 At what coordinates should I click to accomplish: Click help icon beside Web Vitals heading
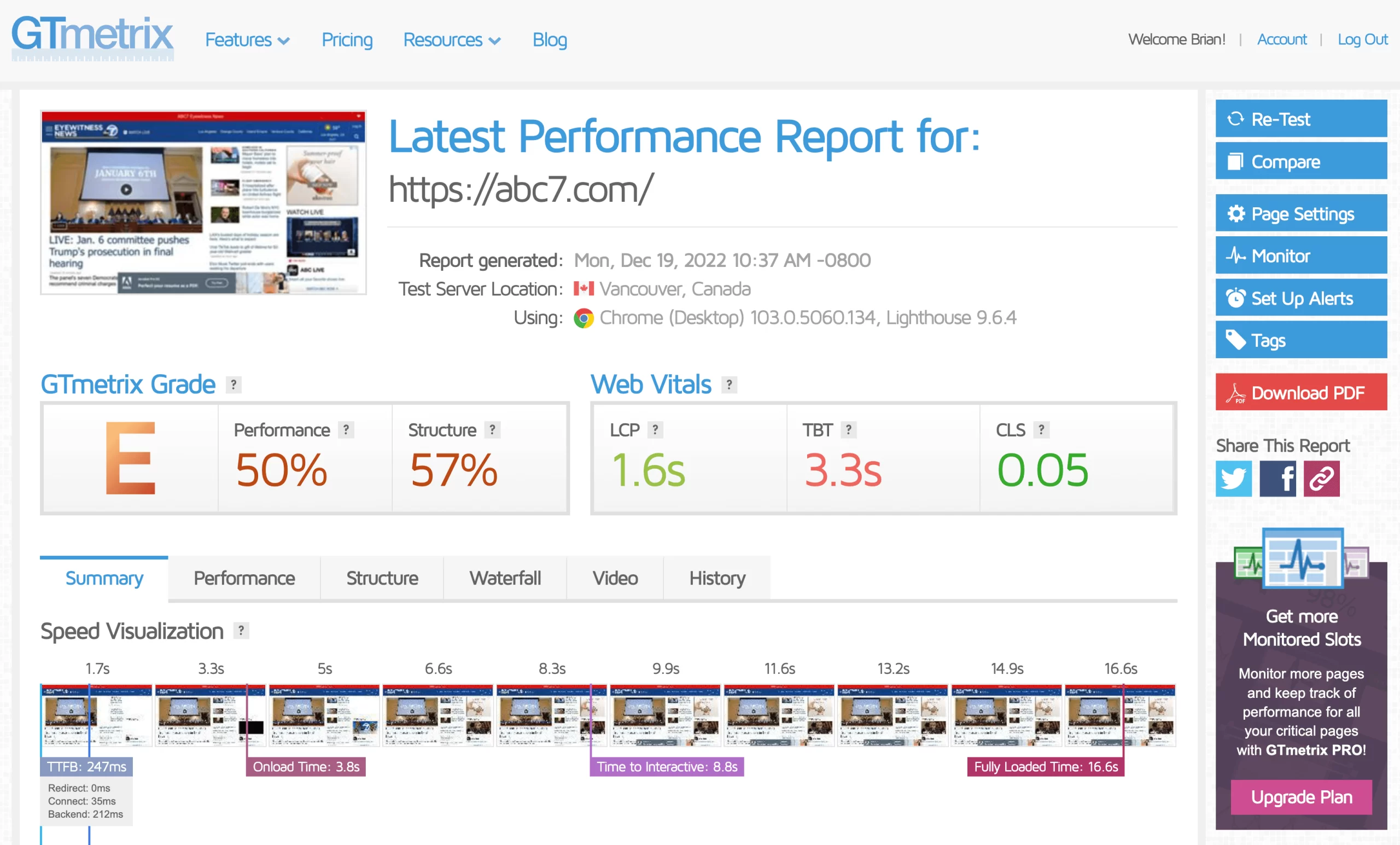tap(729, 384)
